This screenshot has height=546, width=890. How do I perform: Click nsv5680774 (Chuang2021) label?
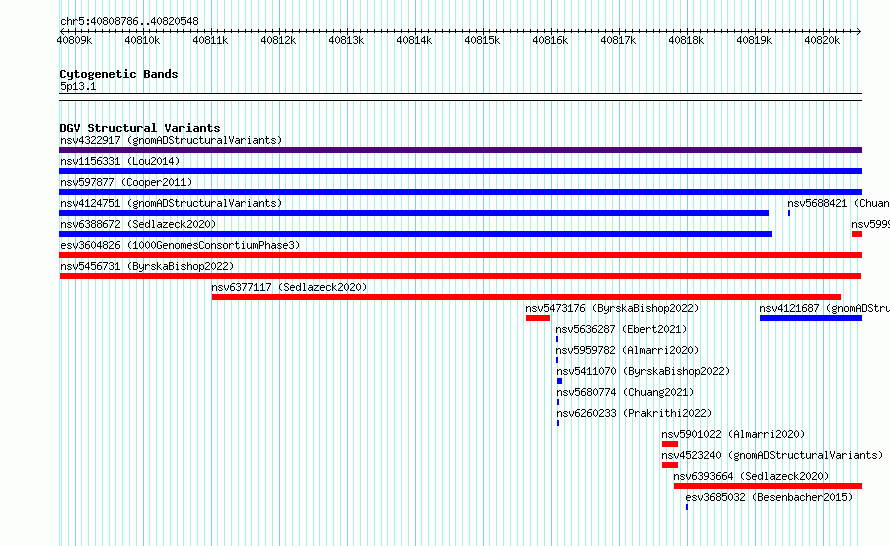click(x=625, y=392)
